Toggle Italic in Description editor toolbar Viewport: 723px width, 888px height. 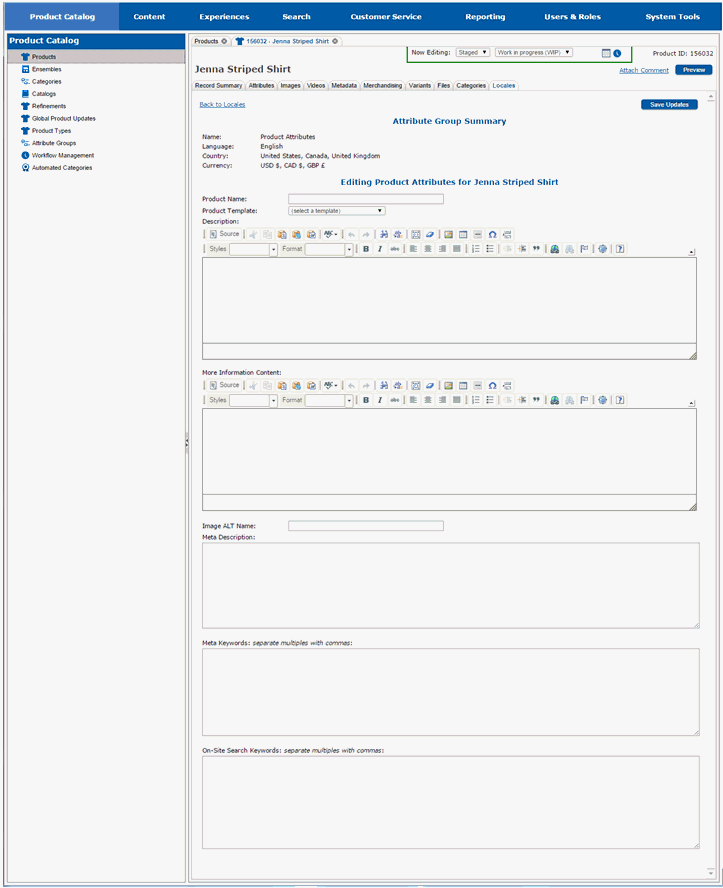[x=380, y=249]
